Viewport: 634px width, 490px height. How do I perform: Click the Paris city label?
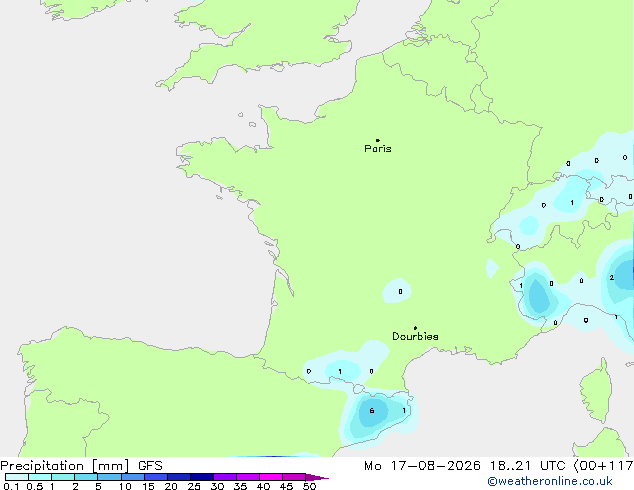click(378, 149)
